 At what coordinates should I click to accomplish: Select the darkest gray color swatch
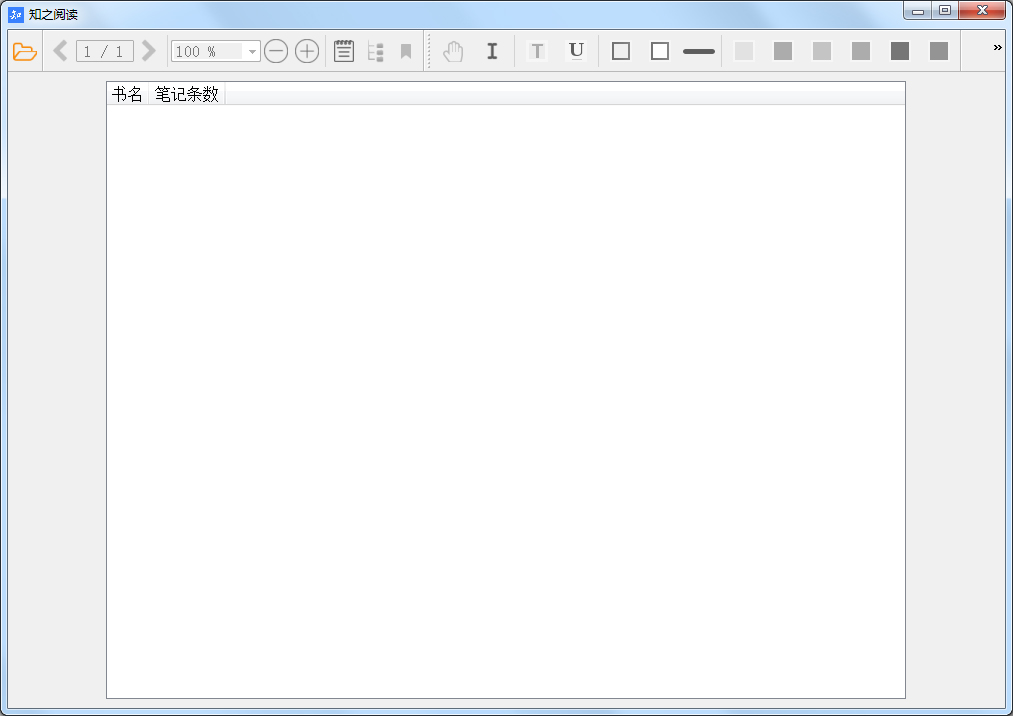(899, 50)
